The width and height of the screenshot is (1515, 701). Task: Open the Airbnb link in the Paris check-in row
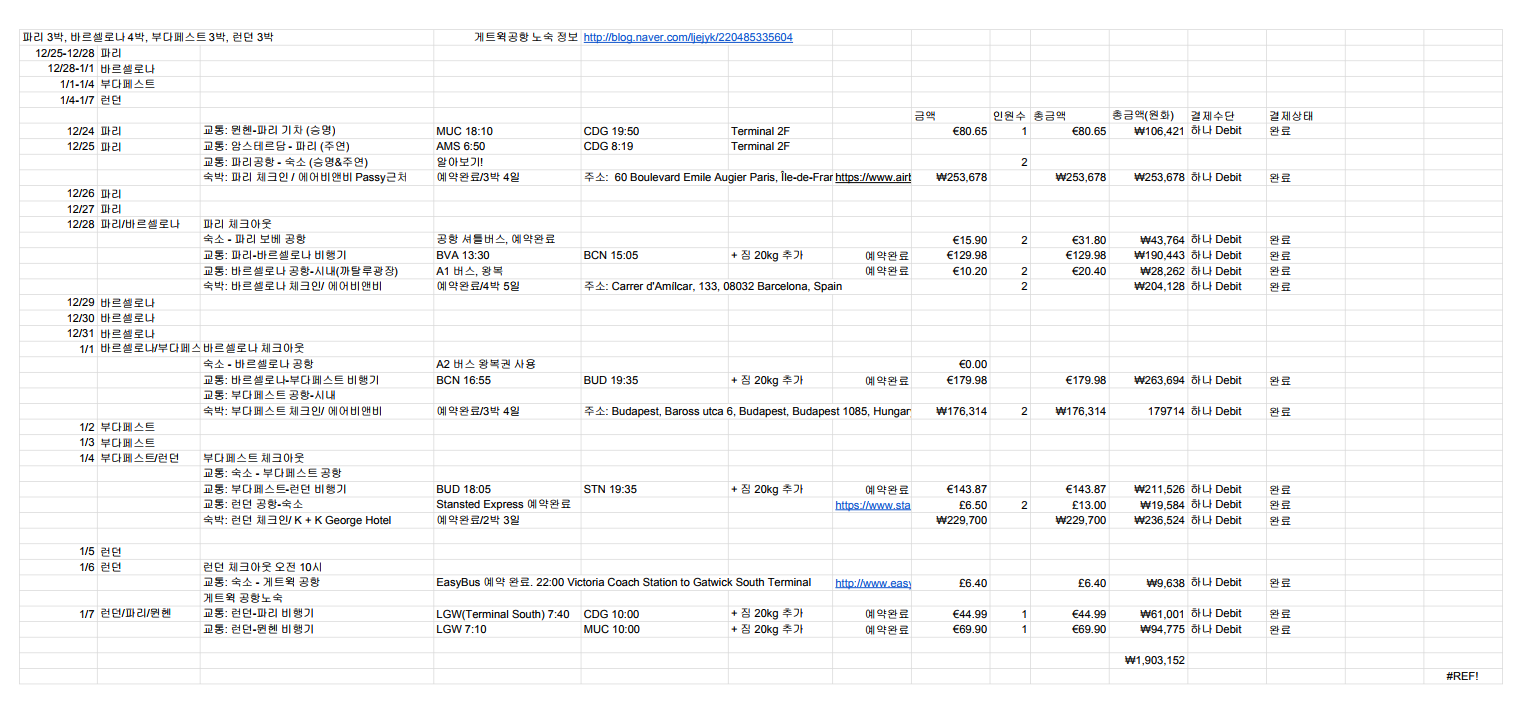coord(872,178)
